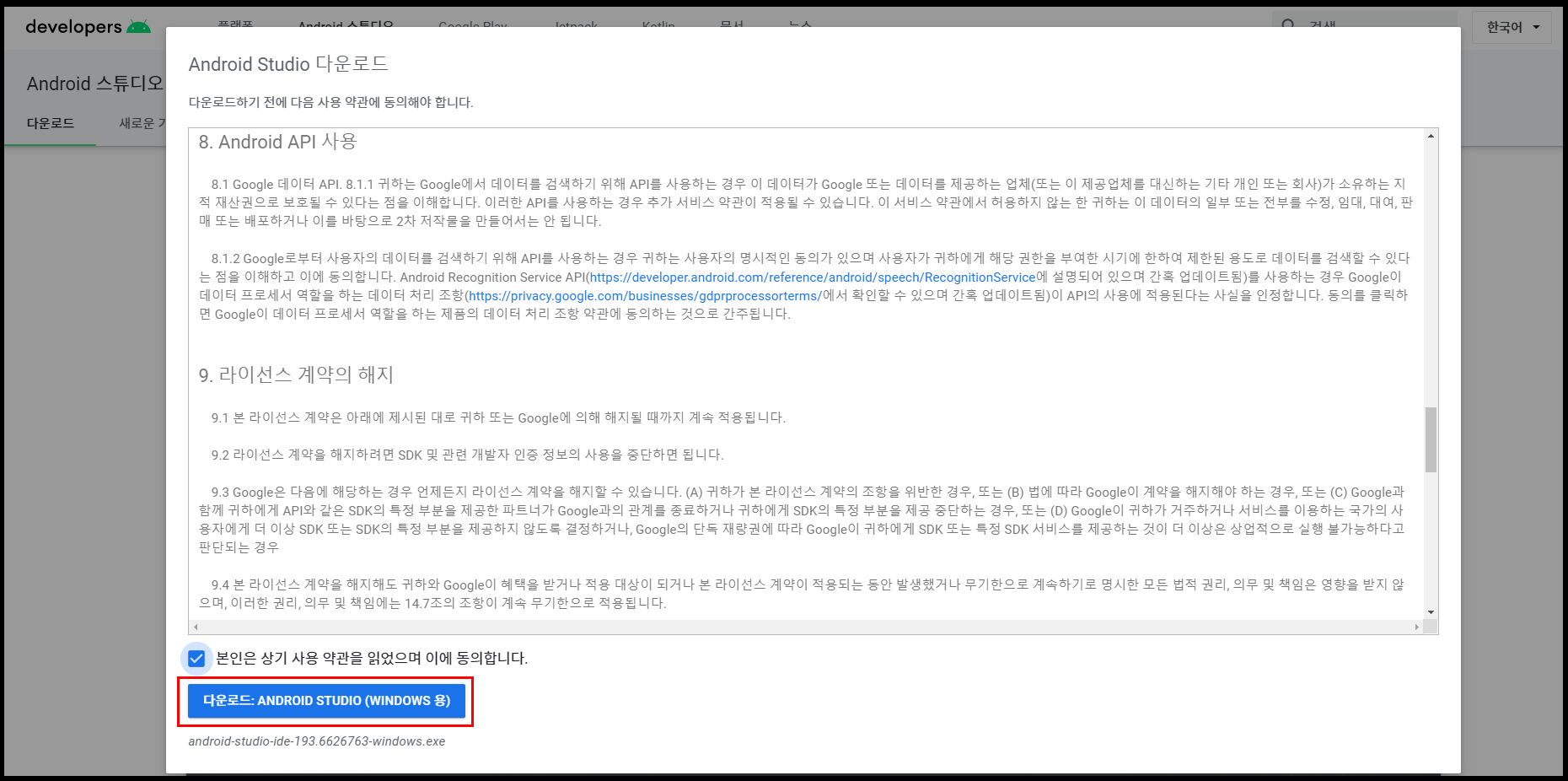Click the terms scroll-down arrow
Image resolution: width=1568 pixels, height=781 pixels.
[x=1431, y=612]
